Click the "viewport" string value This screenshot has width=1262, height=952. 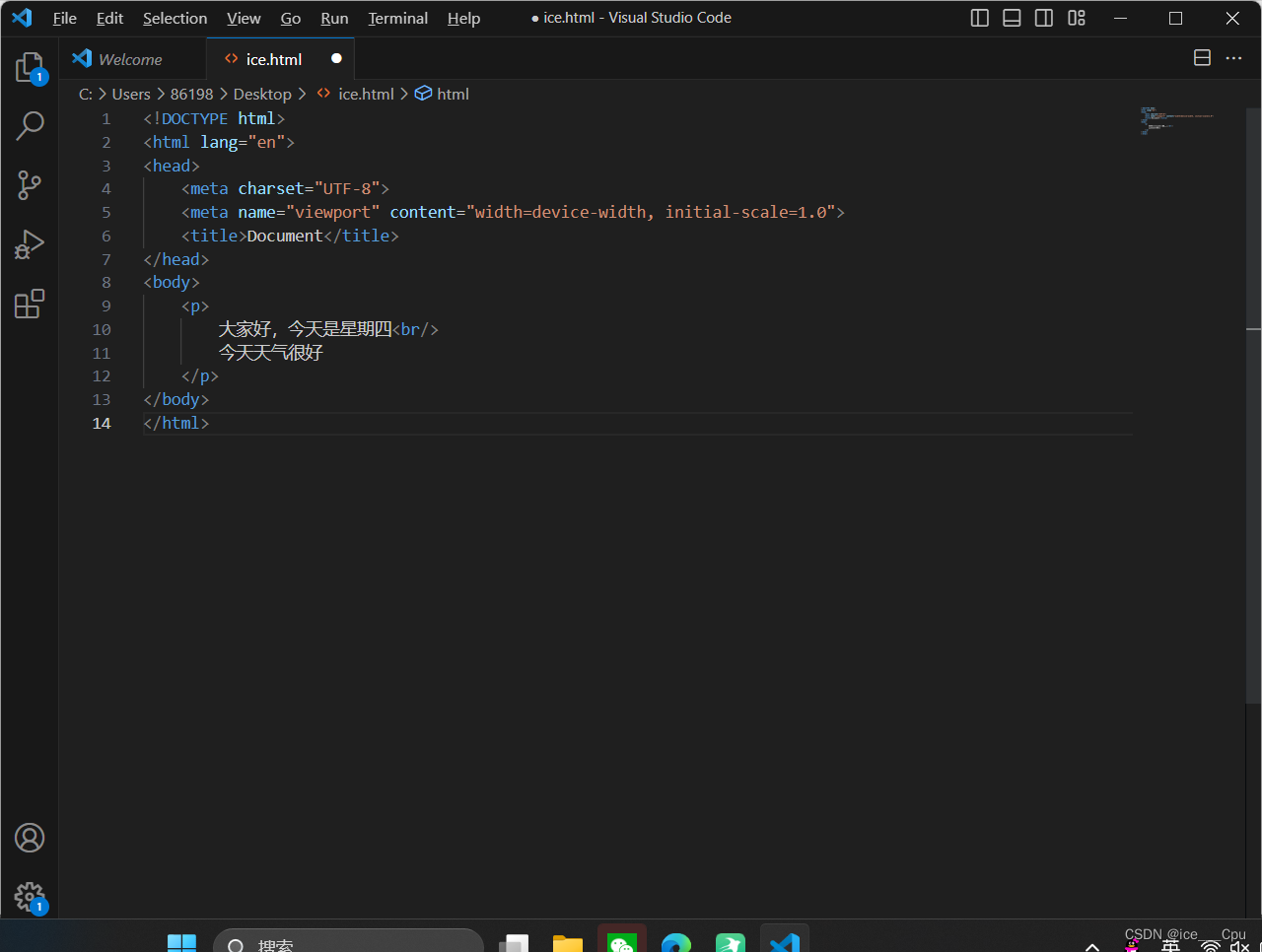[333, 212]
